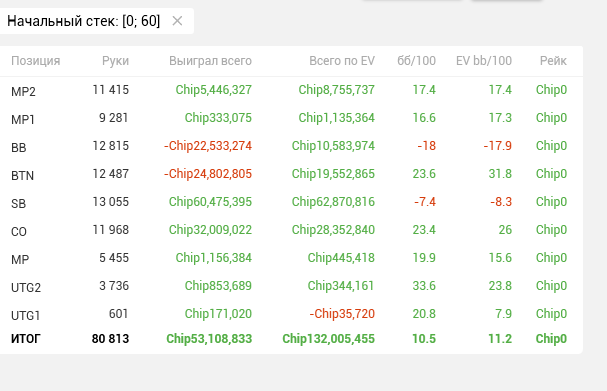
Task: Sort by Рейк column header
Action: coord(553,61)
